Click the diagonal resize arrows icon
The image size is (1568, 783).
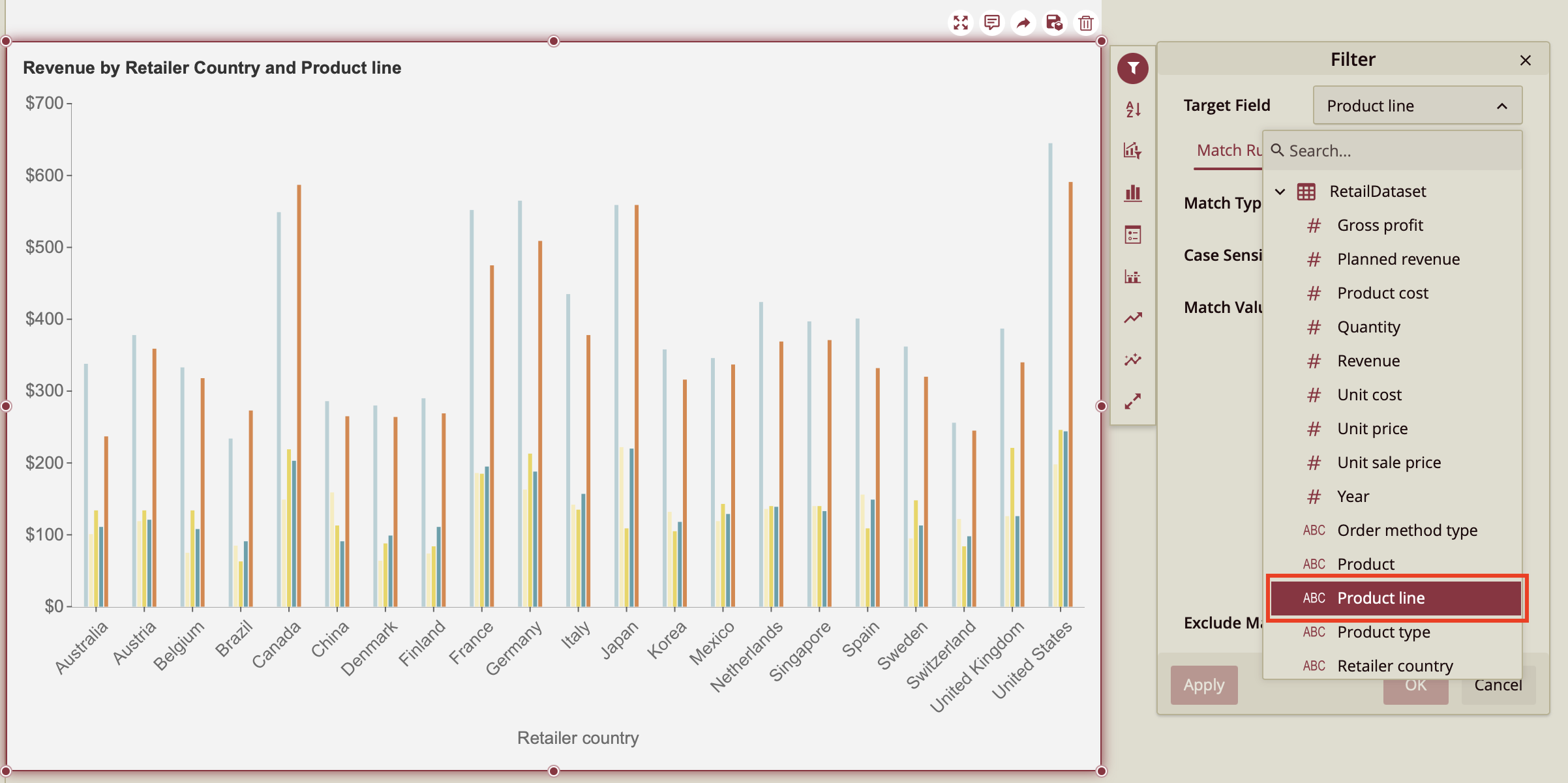point(1133,402)
